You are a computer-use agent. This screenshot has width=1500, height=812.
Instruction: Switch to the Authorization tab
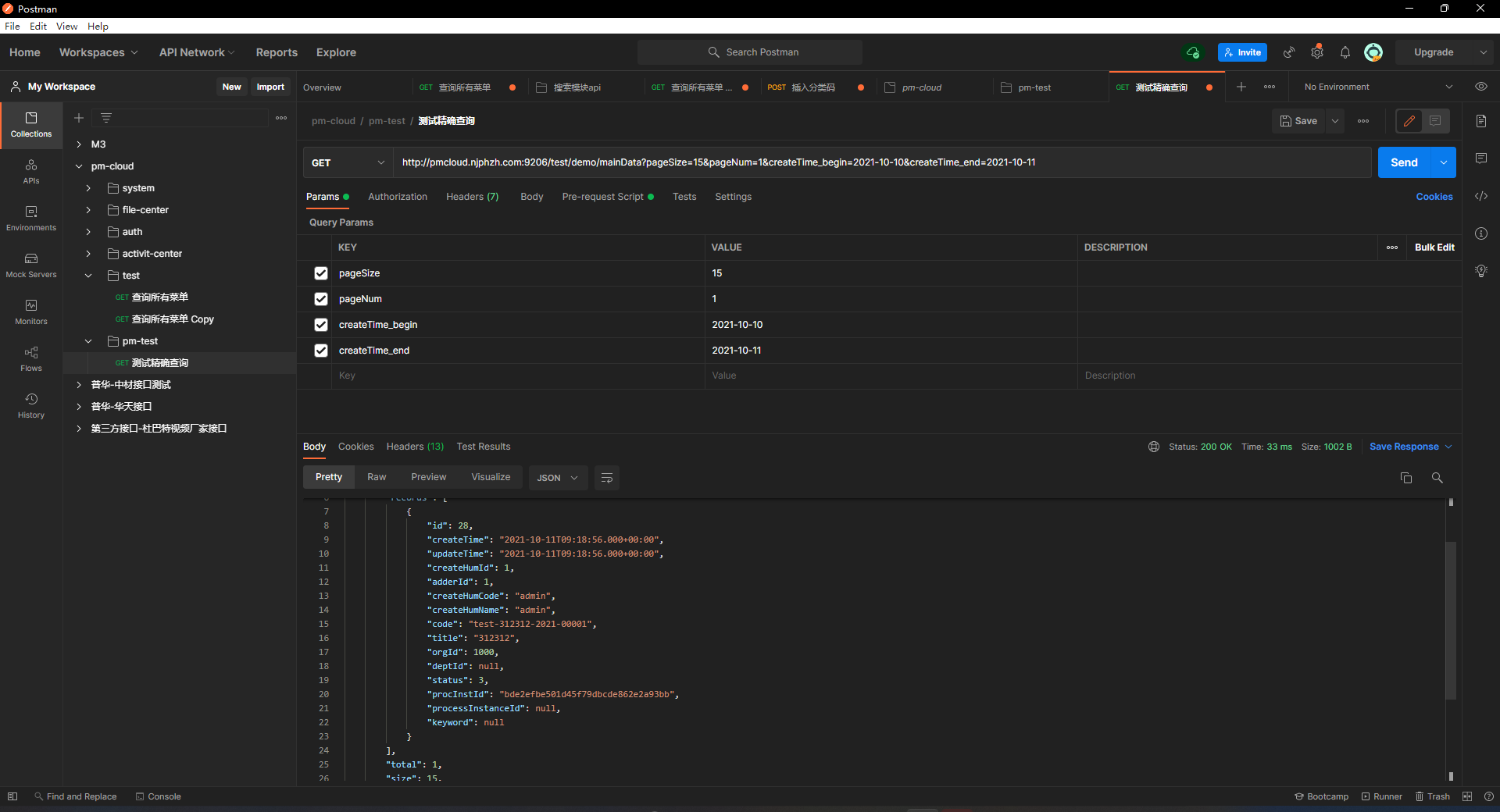(x=397, y=197)
